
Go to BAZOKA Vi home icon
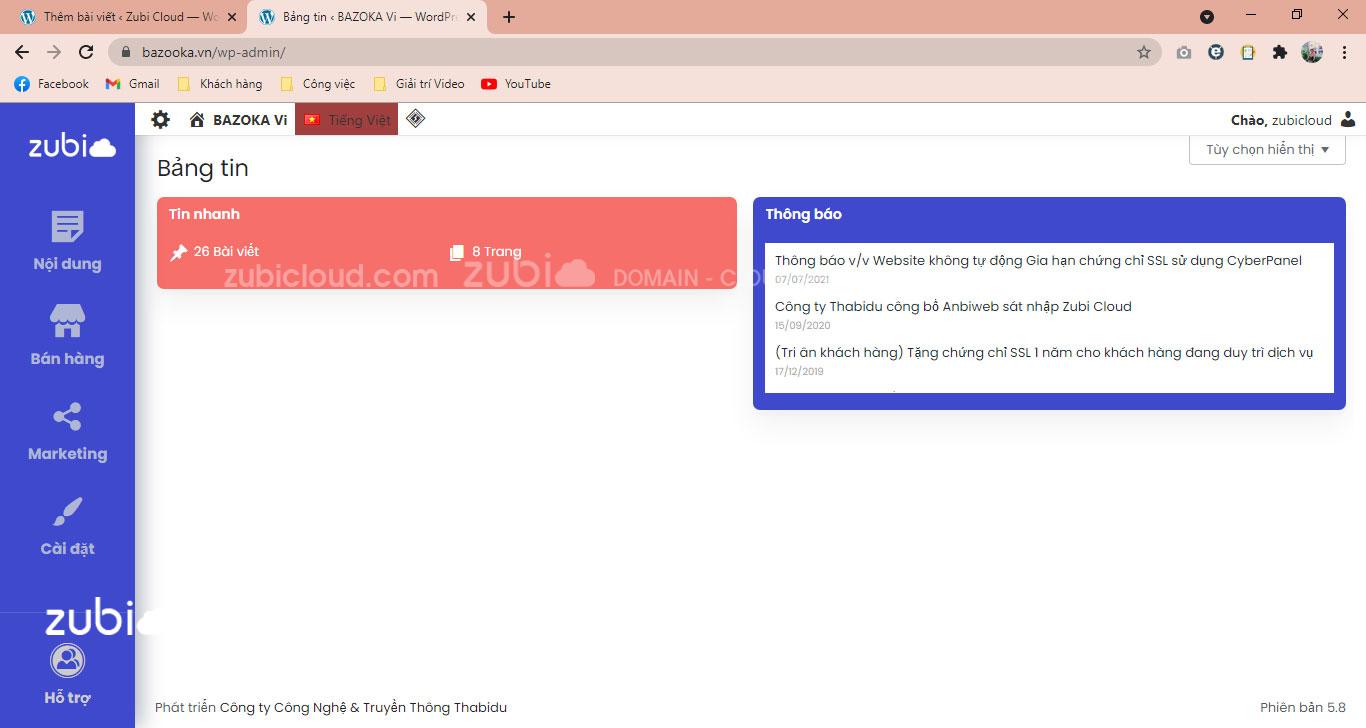coord(197,120)
